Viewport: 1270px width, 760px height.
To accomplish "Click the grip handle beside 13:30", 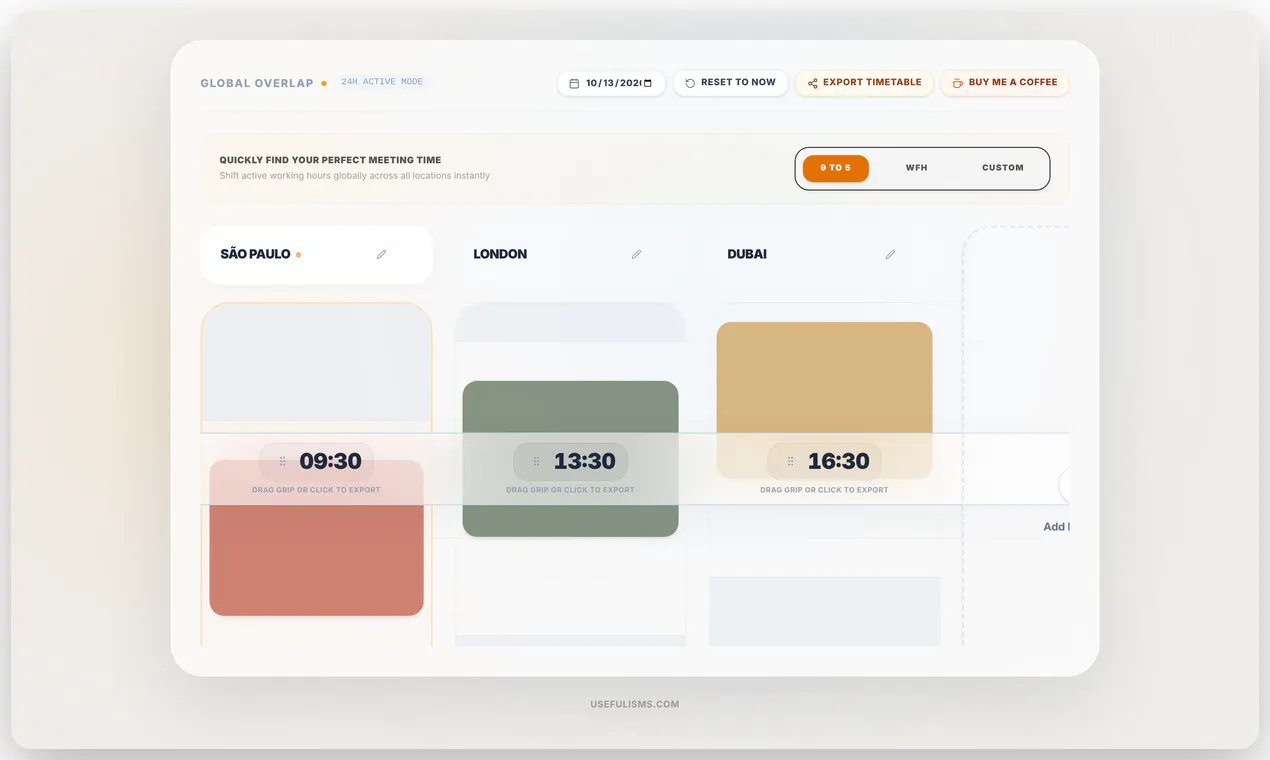I will click(537, 461).
